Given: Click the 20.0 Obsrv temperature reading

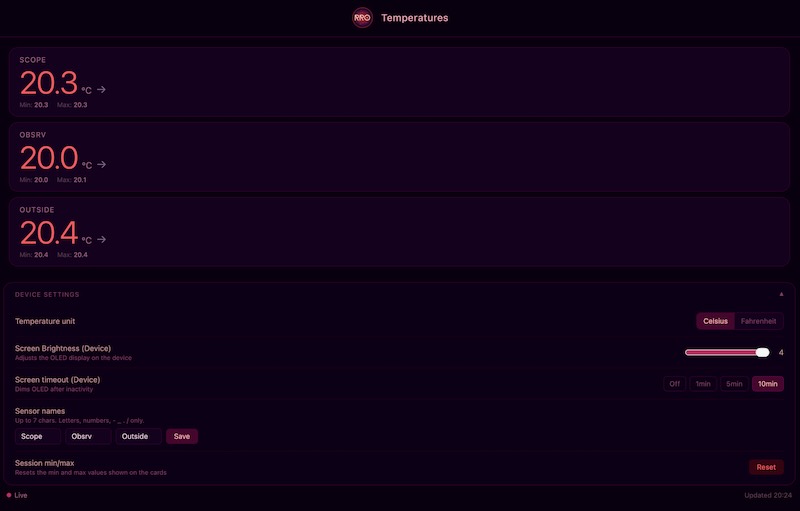Looking at the screenshot, I should point(49,158).
